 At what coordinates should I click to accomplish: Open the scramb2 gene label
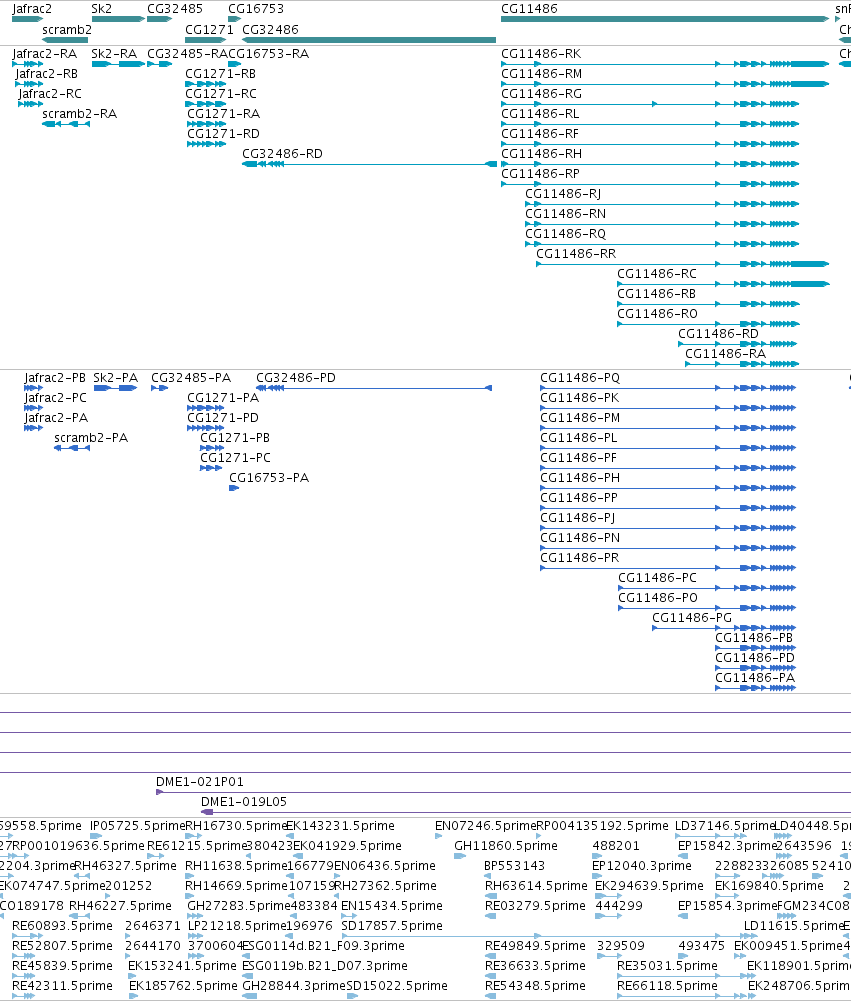(x=67, y=30)
